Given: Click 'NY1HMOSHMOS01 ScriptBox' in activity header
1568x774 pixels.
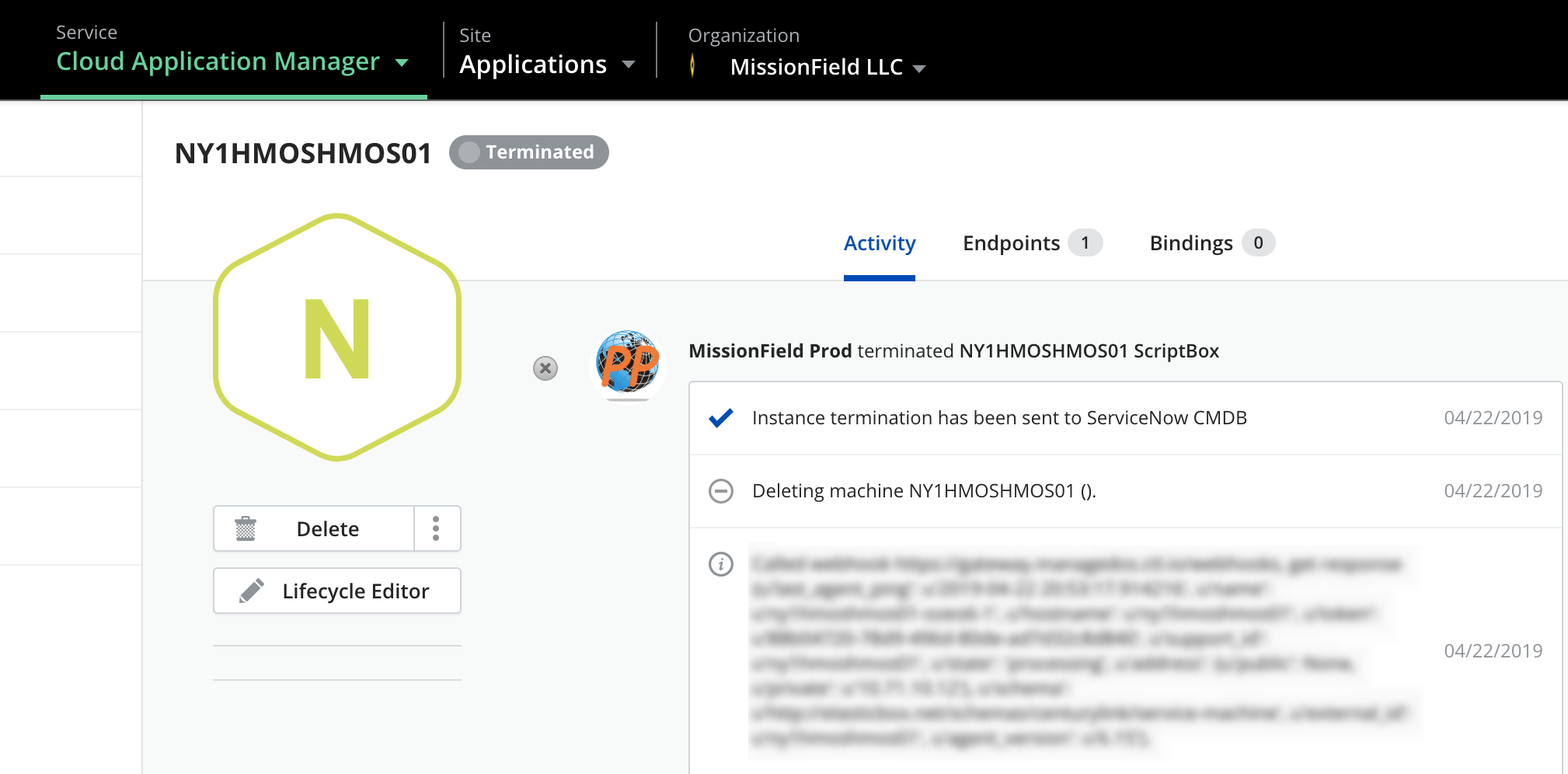Looking at the screenshot, I should (1089, 351).
